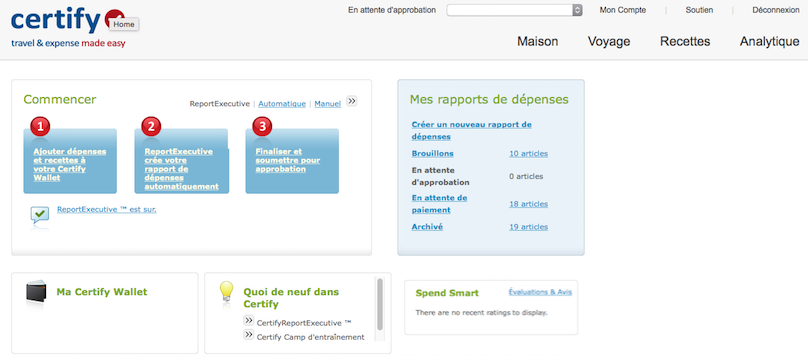Open En attente de paiement link
This screenshot has height=360, width=808.
pyautogui.click(x=440, y=203)
